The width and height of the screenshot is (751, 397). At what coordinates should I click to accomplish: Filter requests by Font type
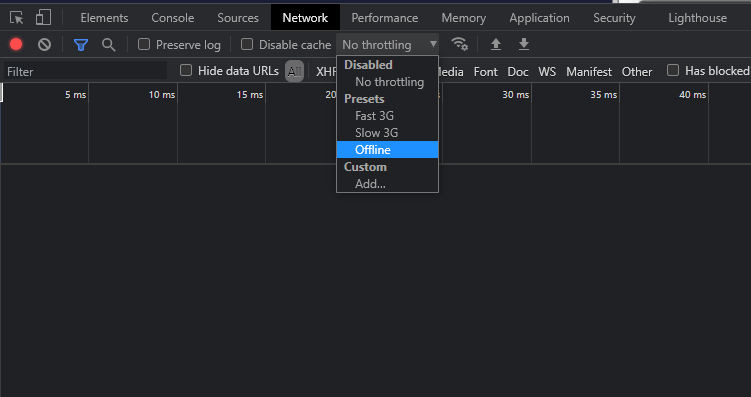[x=486, y=72]
